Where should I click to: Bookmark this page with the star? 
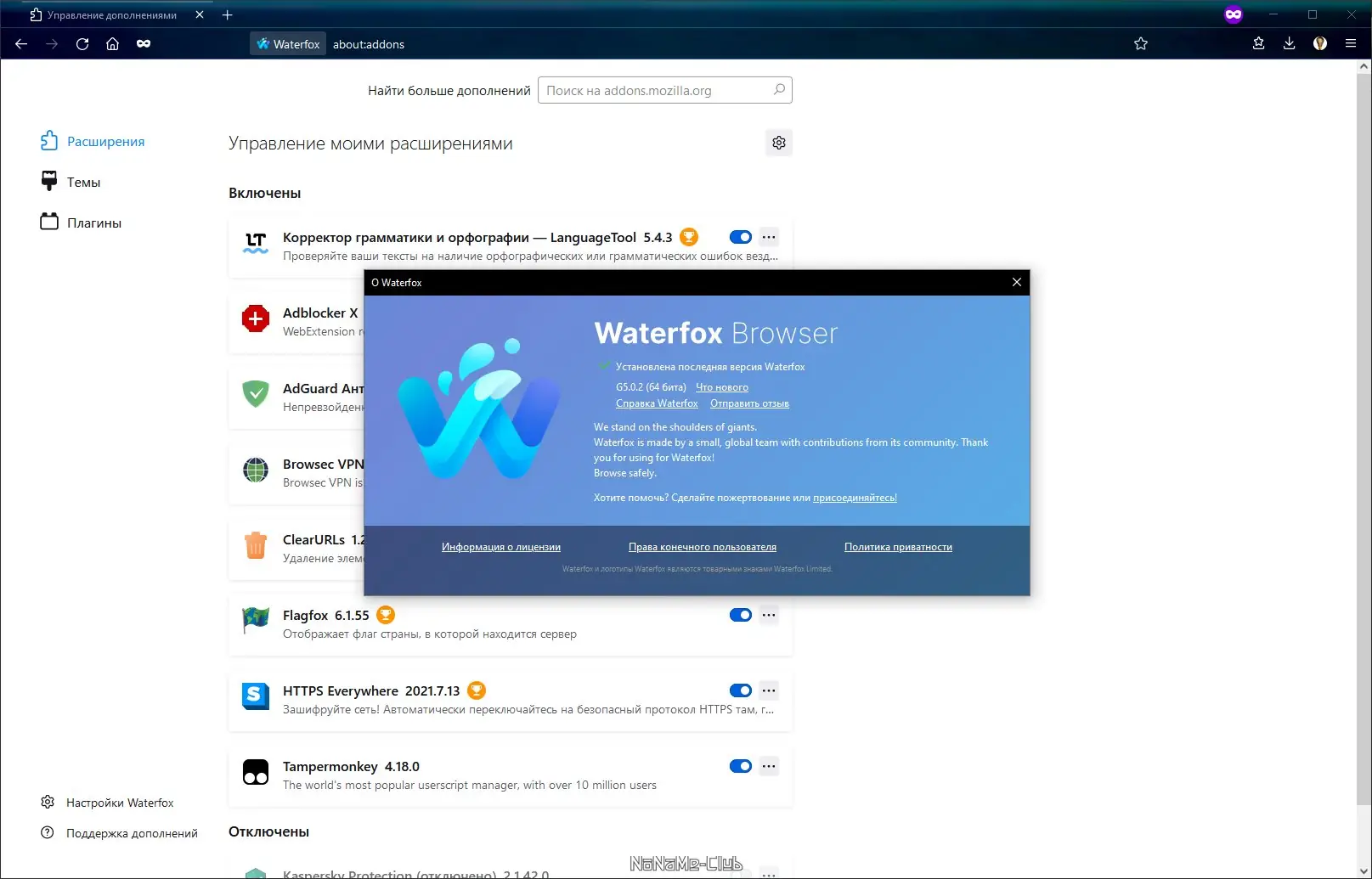tap(1141, 44)
